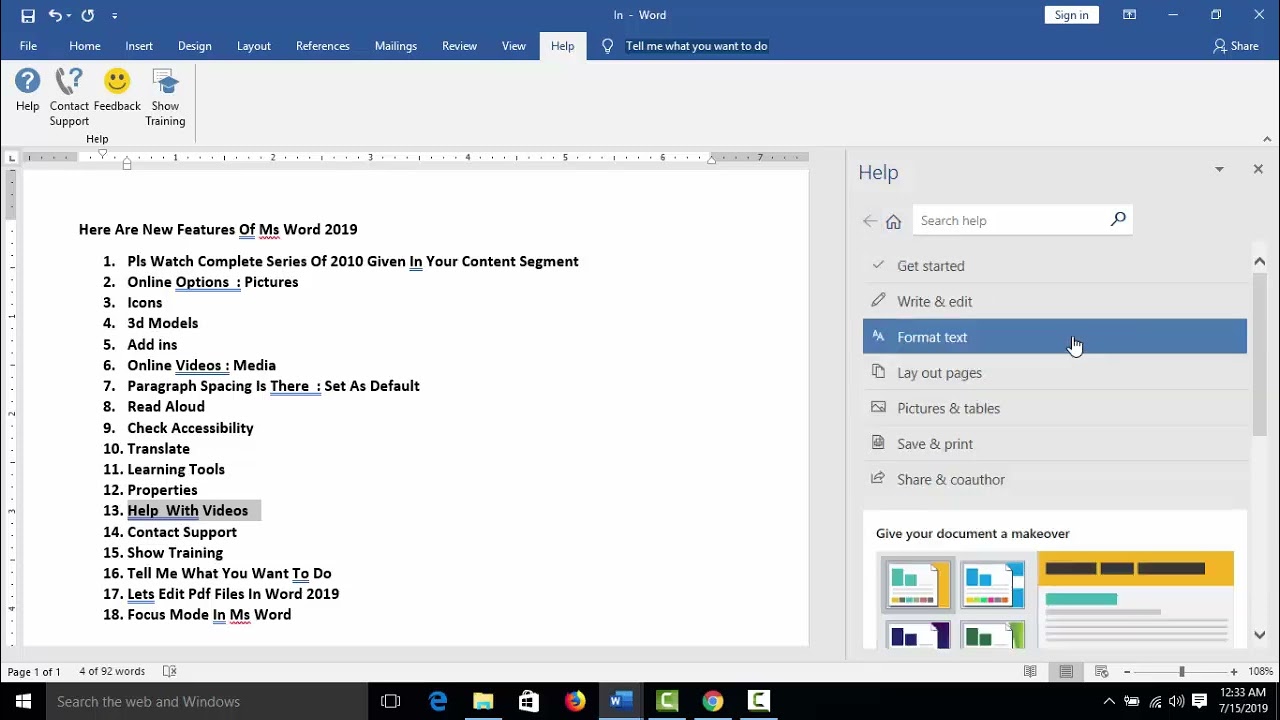The image size is (1280, 720).
Task: Open the Windows Start menu
Action: (23, 701)
